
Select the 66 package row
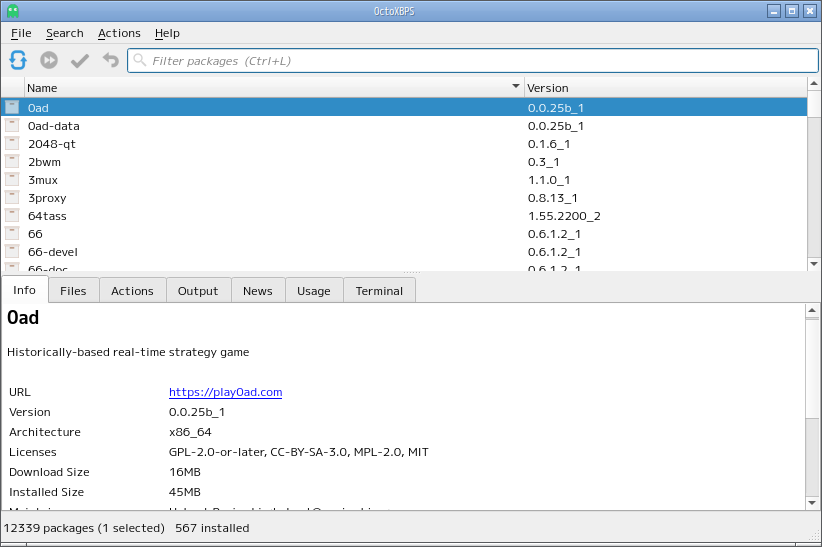tap(404, 234)
